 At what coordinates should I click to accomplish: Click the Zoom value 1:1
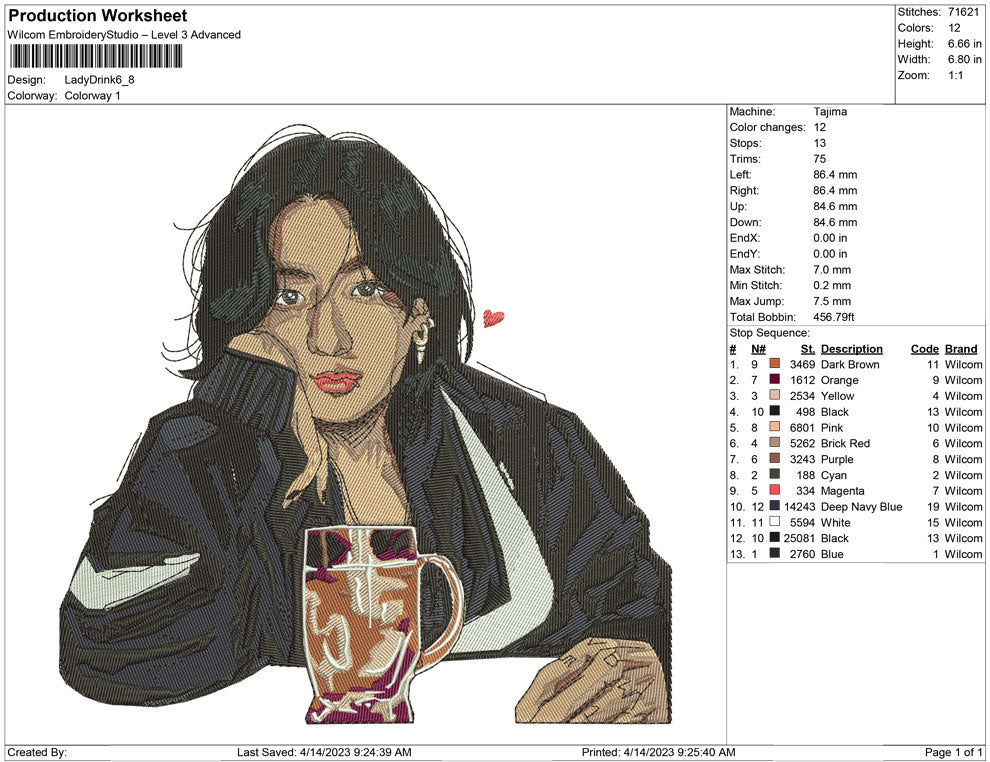point(955,75)
